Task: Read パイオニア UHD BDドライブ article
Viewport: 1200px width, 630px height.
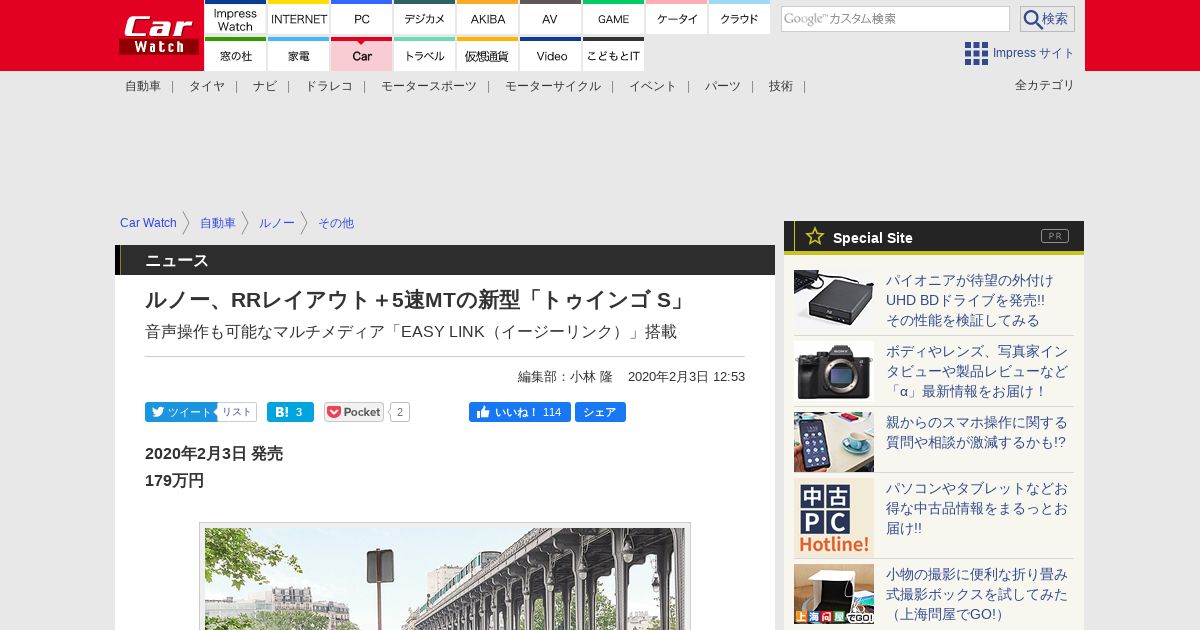Action: (969, 300)
